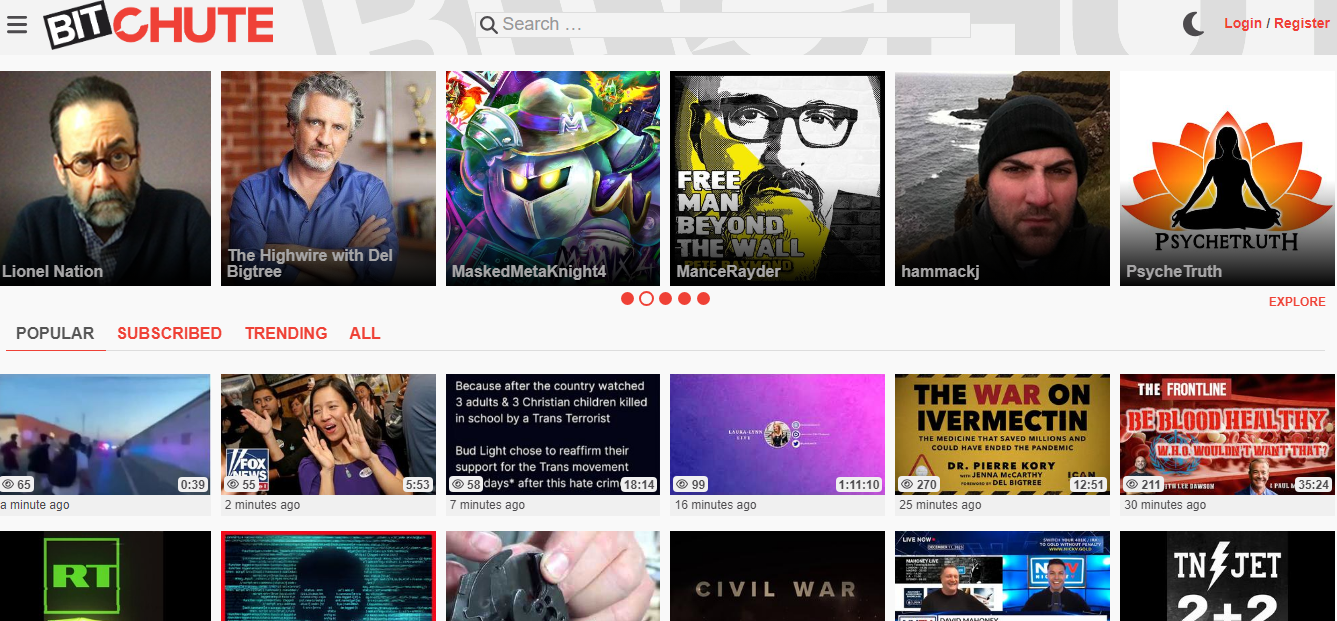Open the CIVIL WAR video thumbnail
The image size is (1337, 621).
pyautogui.click(x=777, y=576)
